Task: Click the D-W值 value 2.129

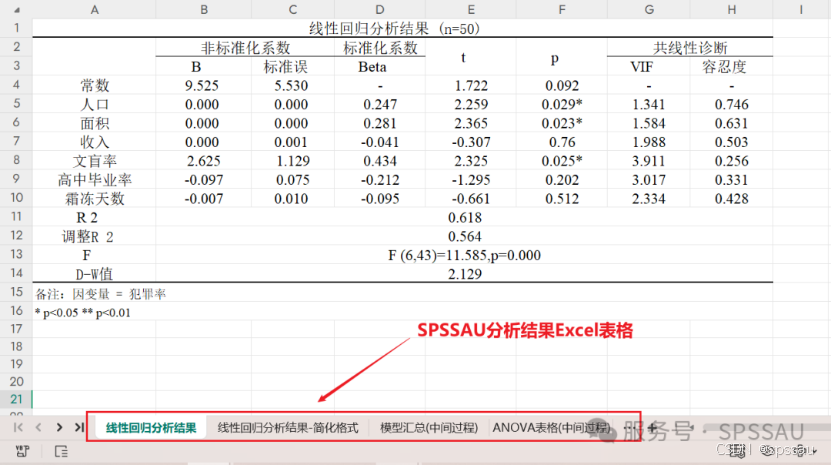Action: (x=465, y=274)
